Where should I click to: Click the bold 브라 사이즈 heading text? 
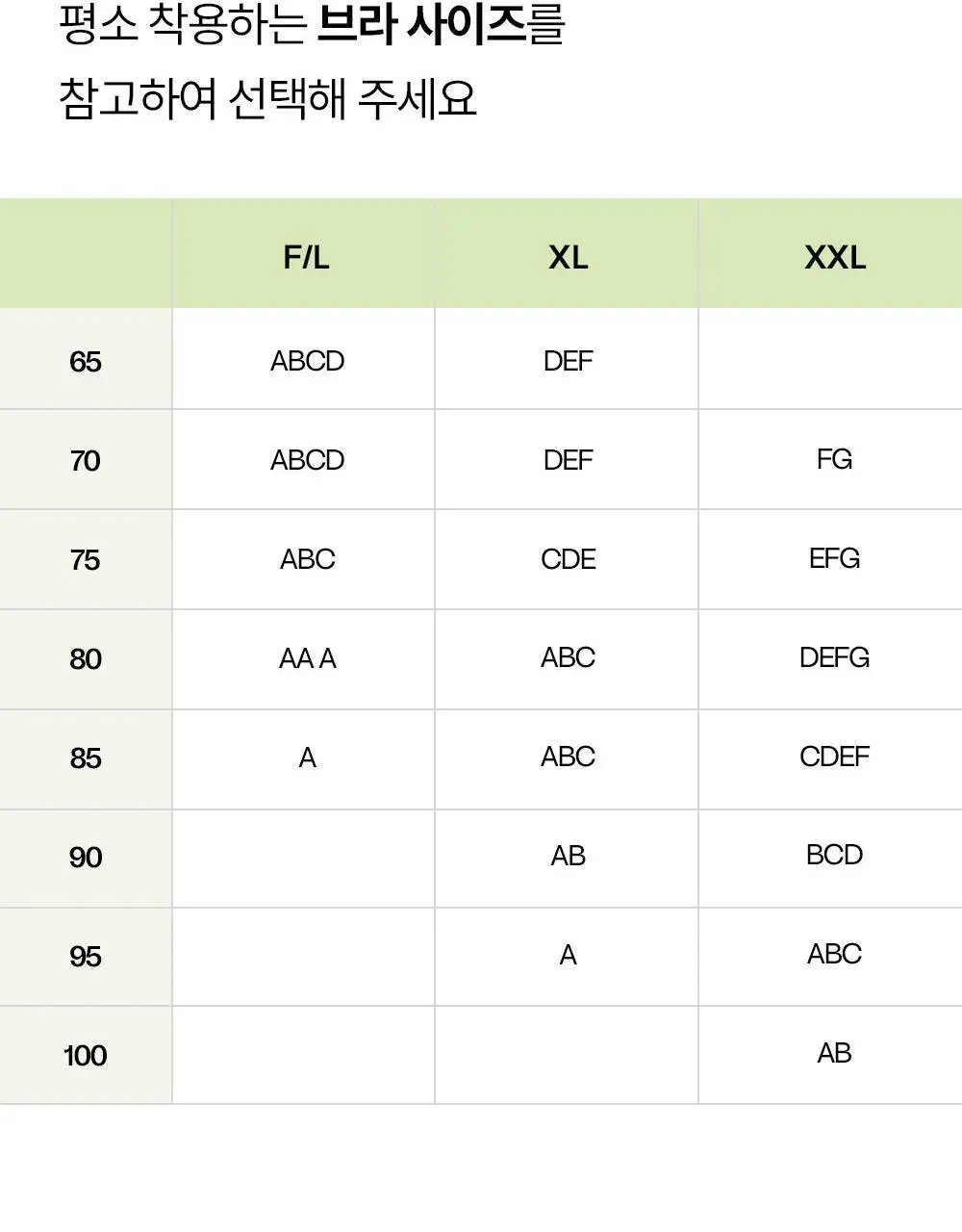420,25
